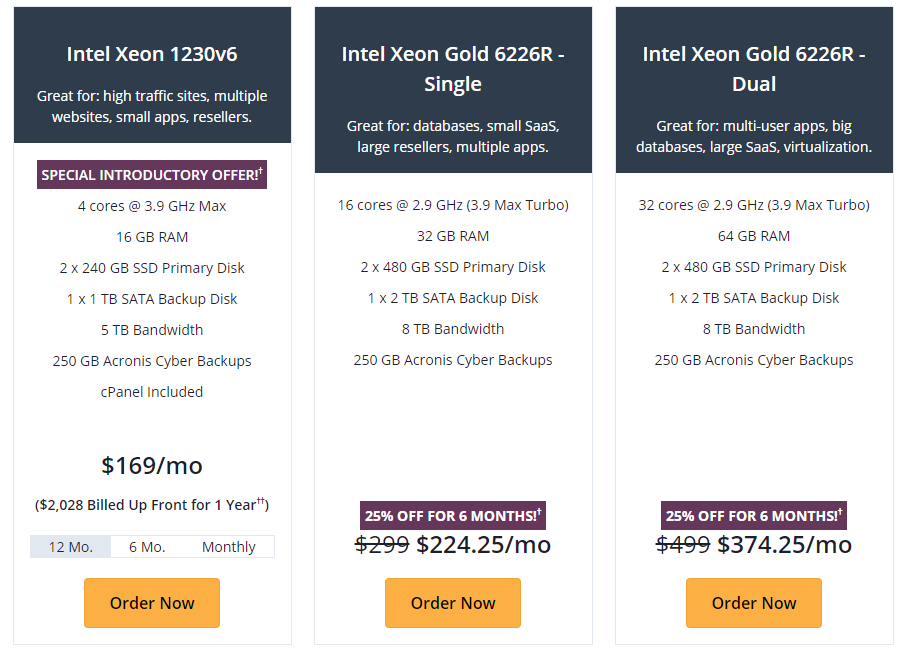This screenshot has height=661, width=909.
Task: Click the $169/mo price
Action: point(152,466)
